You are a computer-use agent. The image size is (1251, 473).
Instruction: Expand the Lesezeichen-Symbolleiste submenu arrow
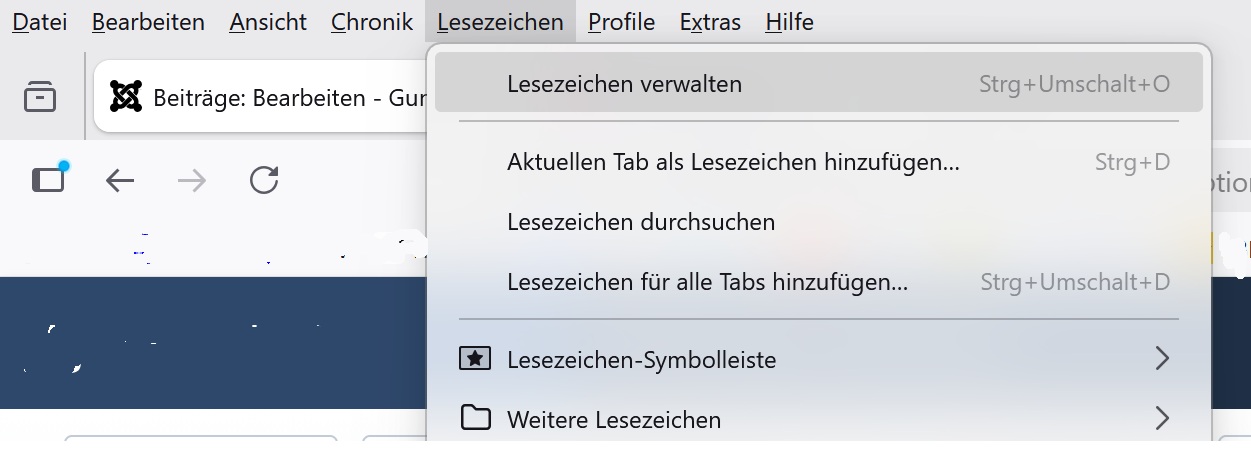click(1161, 358)
